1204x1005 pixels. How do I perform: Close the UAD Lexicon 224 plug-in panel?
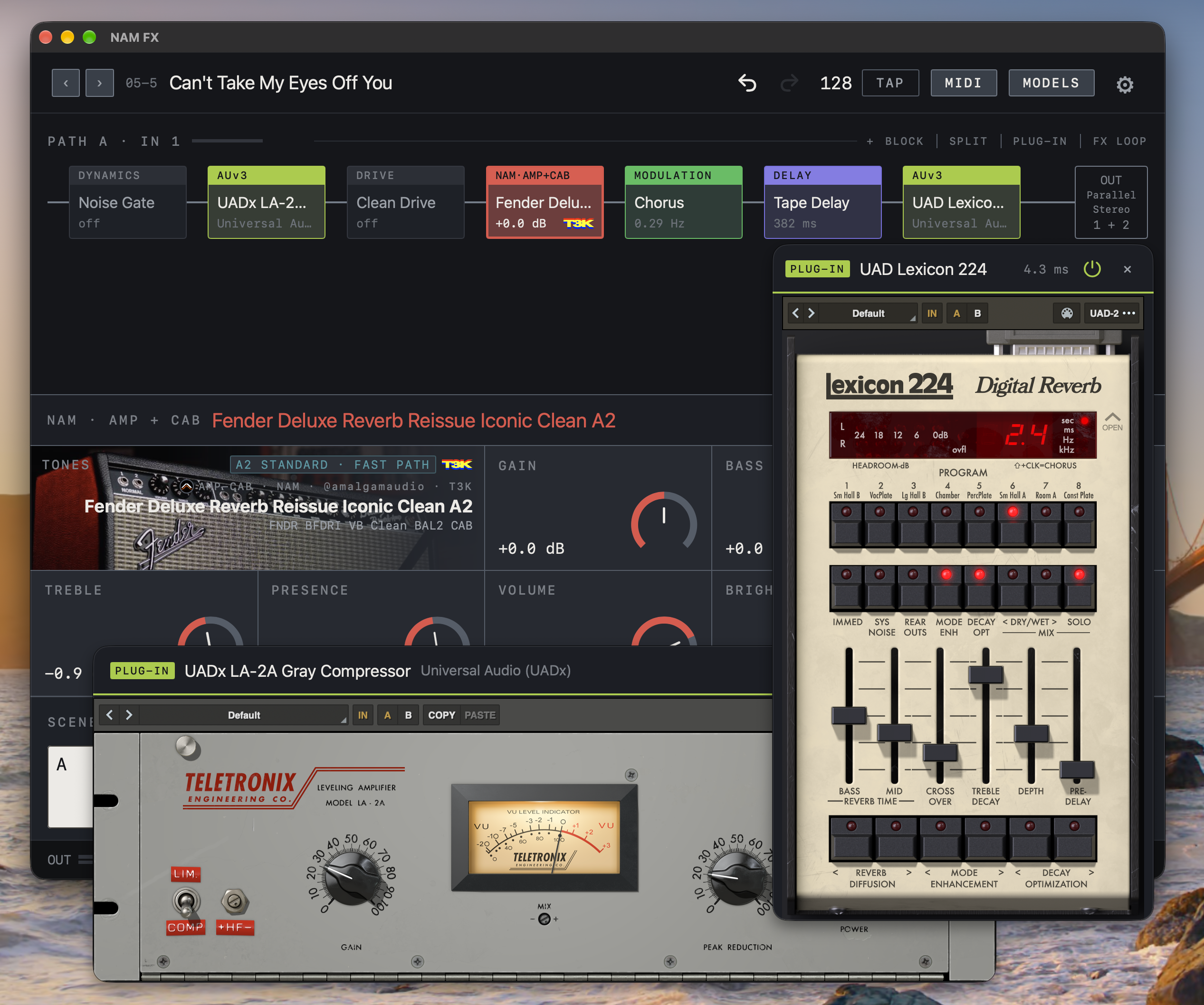[1127, 269]
